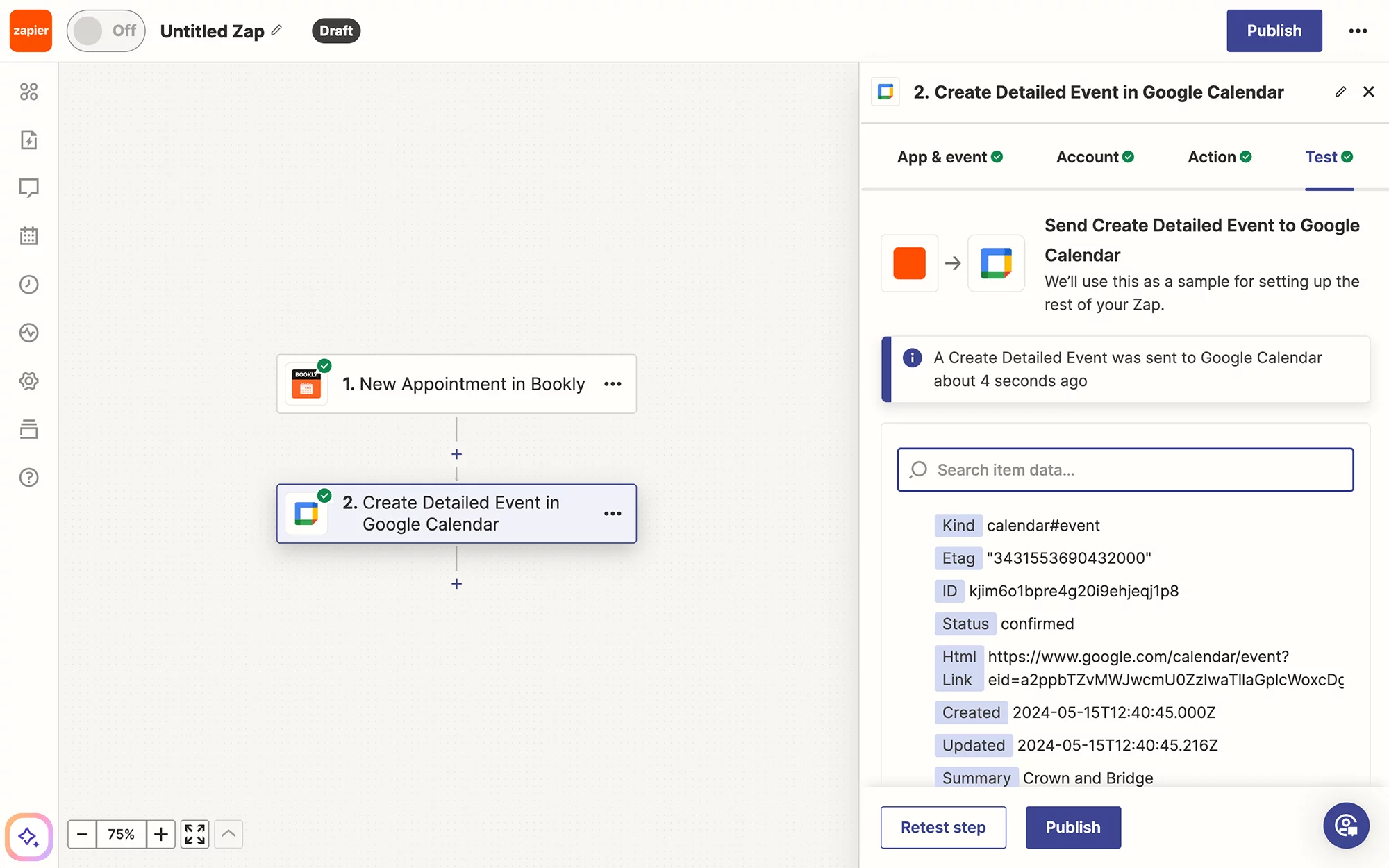Click the Google Calendar destination app icon

pos(996,263)
